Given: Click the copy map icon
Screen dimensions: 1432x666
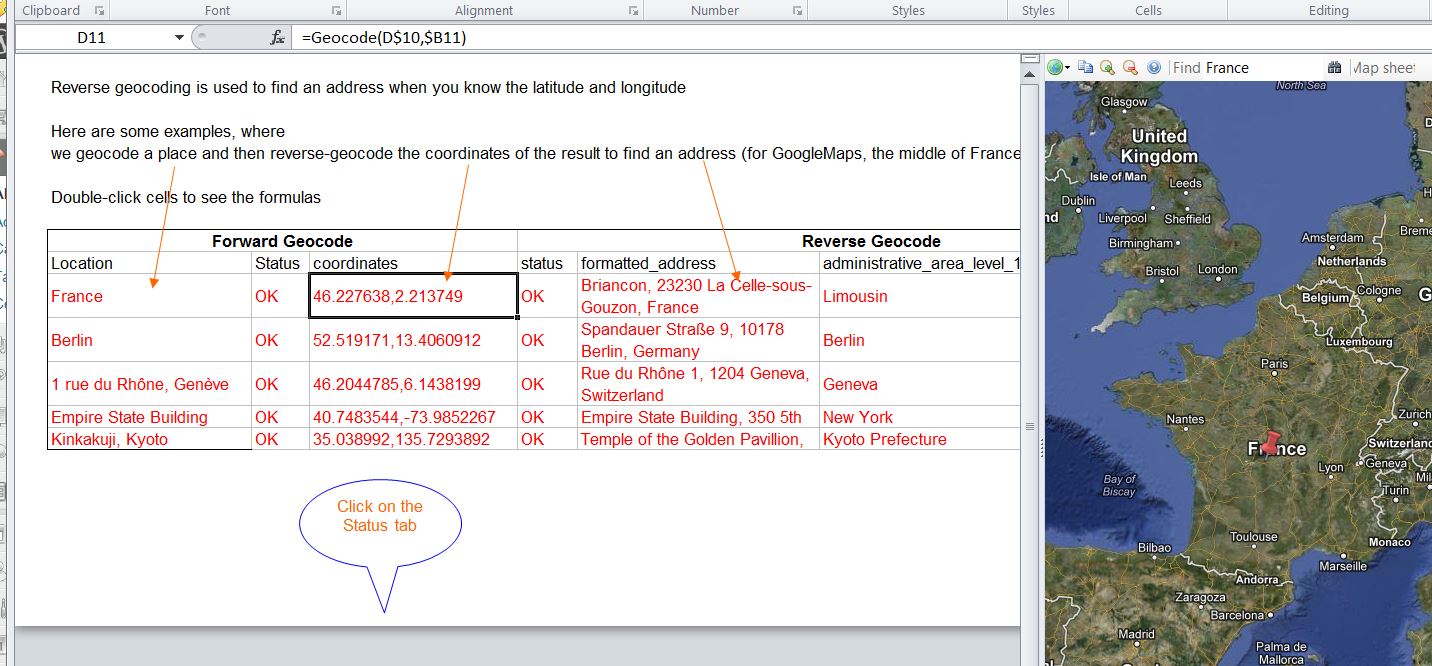Looking at the screenshot, I should 1085,68.
